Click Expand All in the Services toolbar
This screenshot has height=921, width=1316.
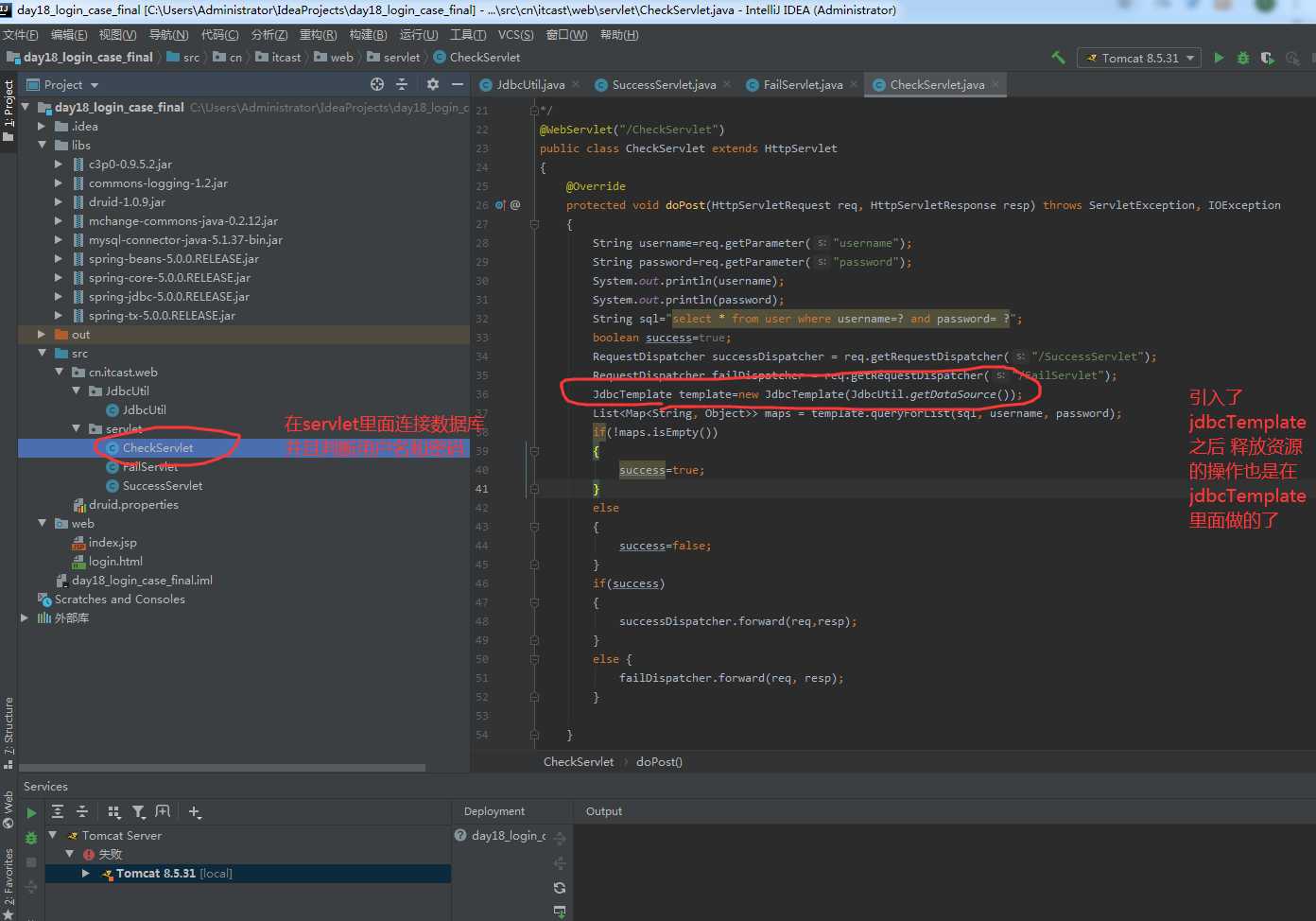point(58,811)
